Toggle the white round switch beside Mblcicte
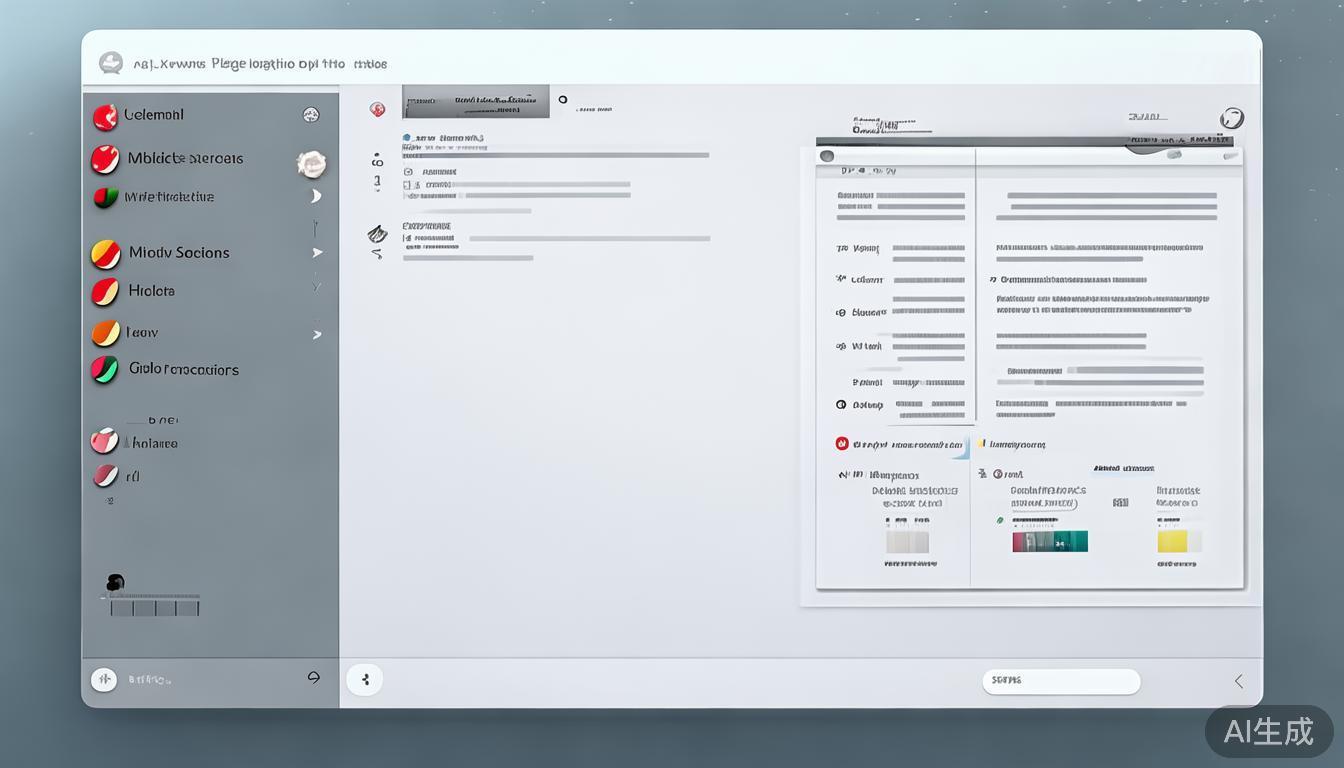1344x768 pixels. (312, 163)
